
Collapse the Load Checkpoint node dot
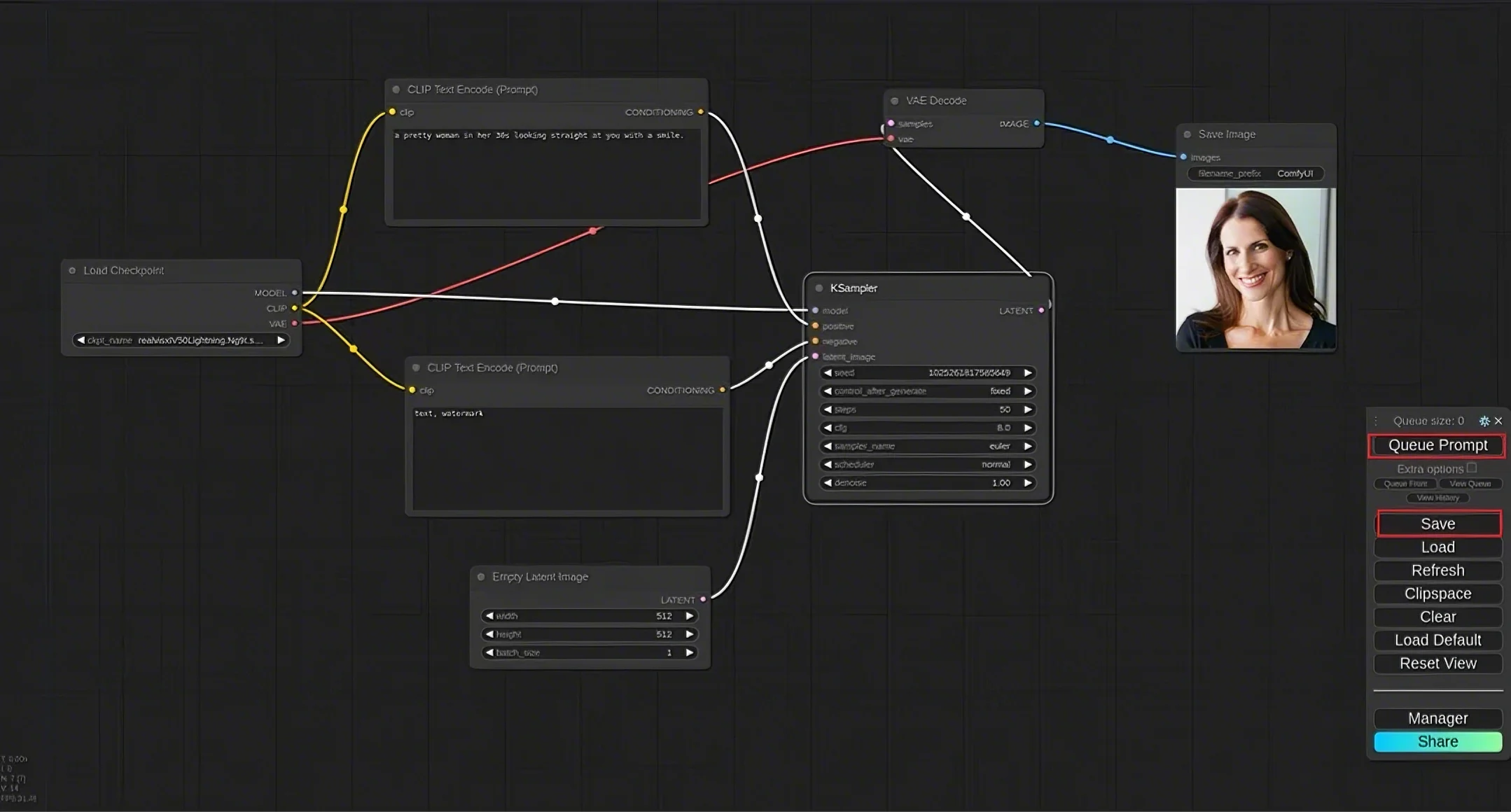[x=72, y=270]
